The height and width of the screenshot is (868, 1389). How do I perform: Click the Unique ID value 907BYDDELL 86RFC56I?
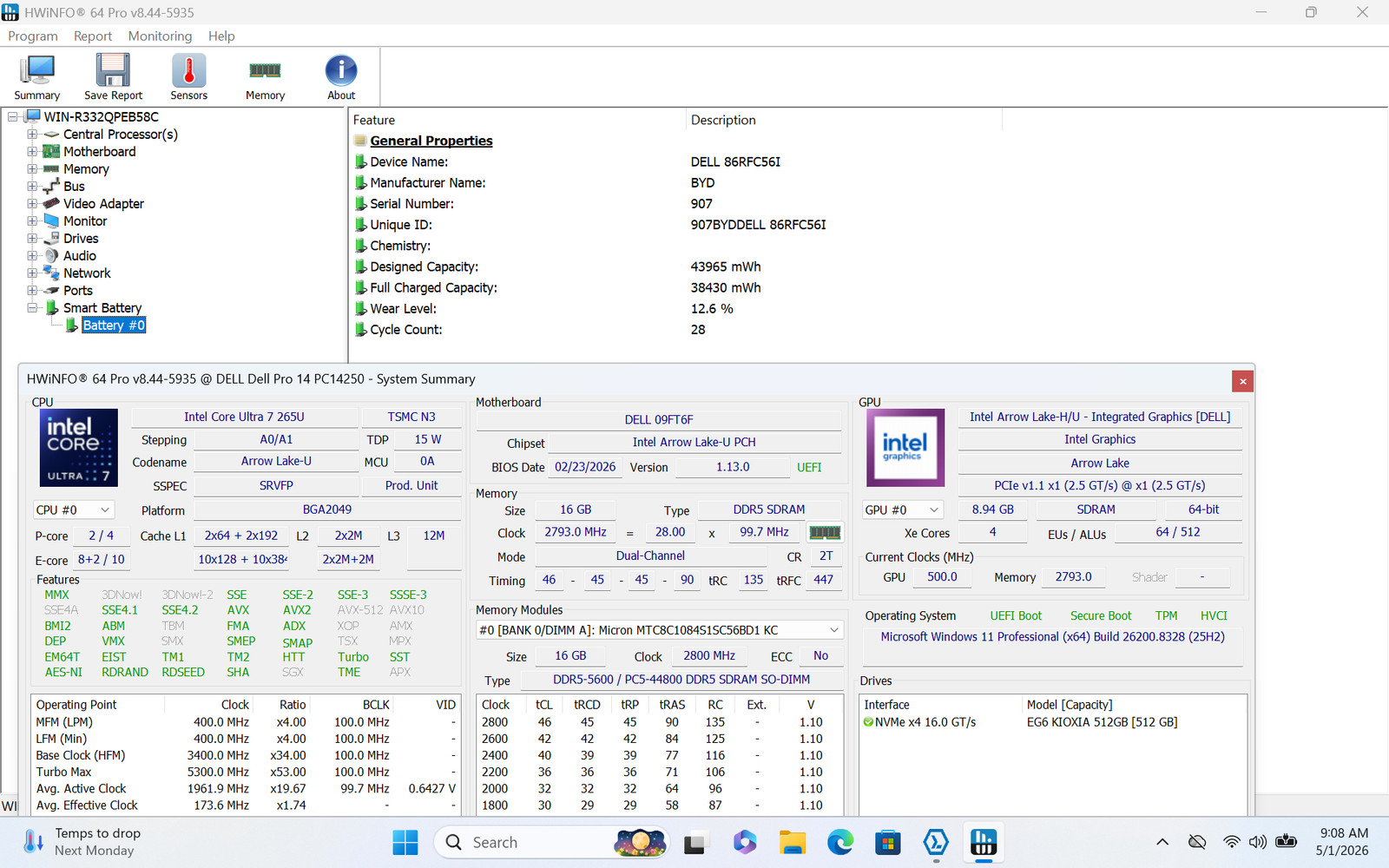[758, 225]
